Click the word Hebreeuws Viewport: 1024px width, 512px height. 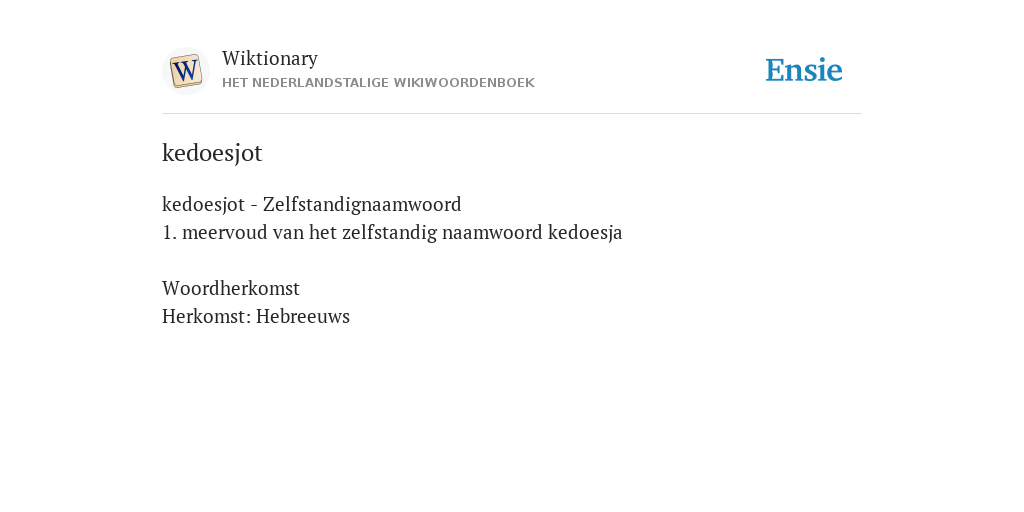click(303, 316)
